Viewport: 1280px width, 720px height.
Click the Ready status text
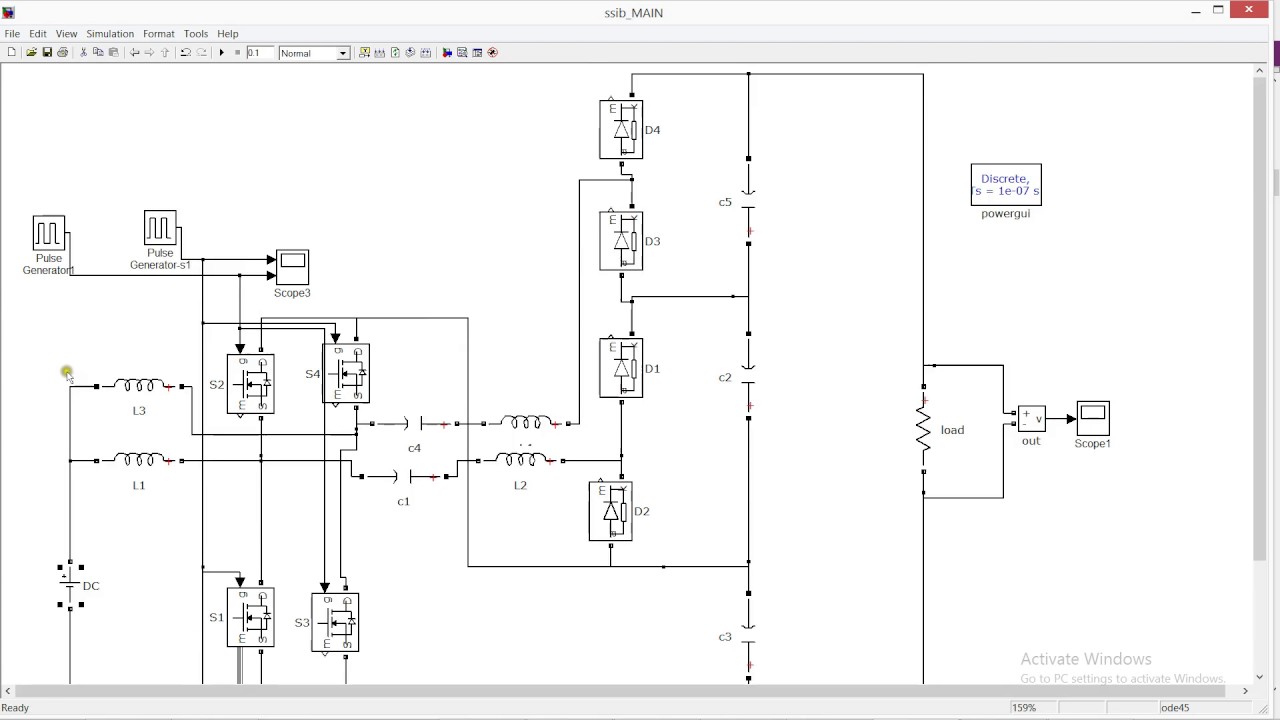[15, 708]
